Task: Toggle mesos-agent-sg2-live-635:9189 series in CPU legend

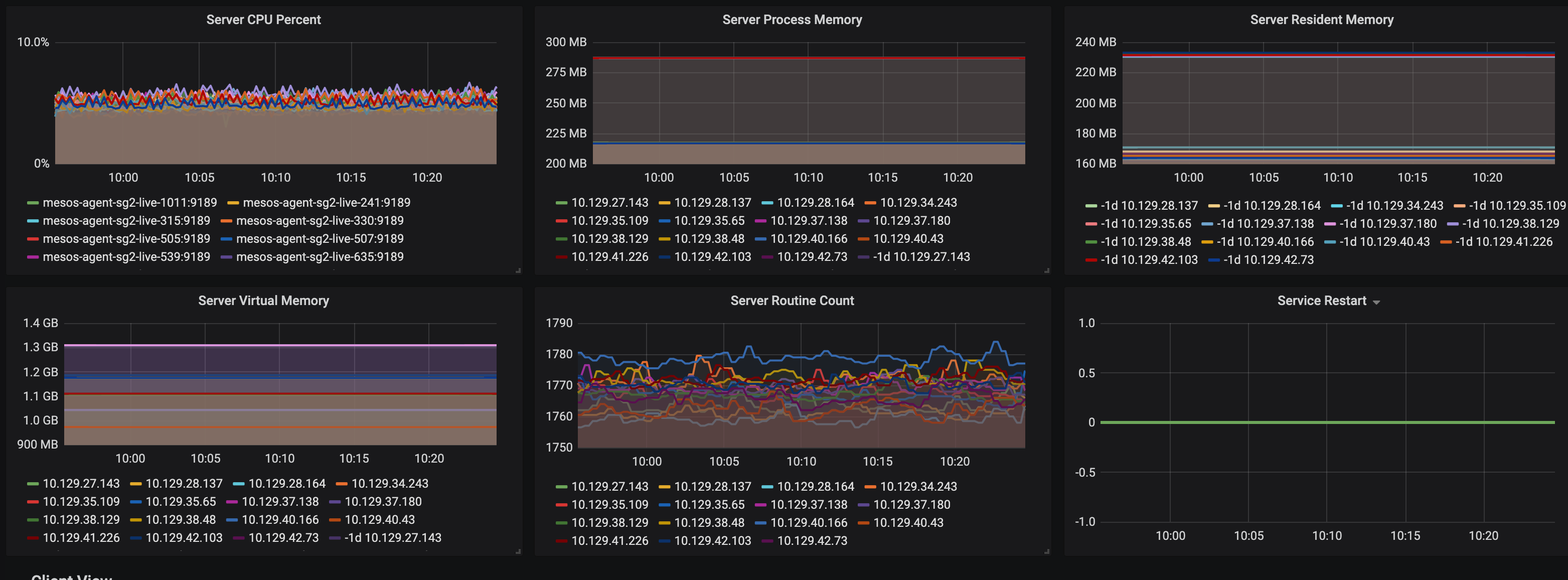Action: (x=320, y=257)
